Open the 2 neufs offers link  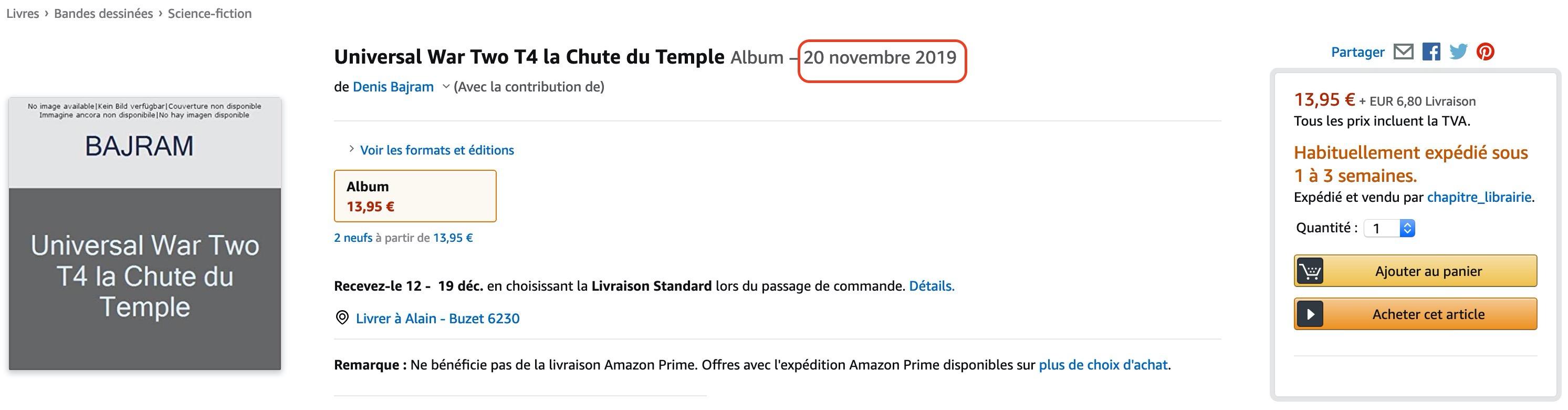pos(353,238)
